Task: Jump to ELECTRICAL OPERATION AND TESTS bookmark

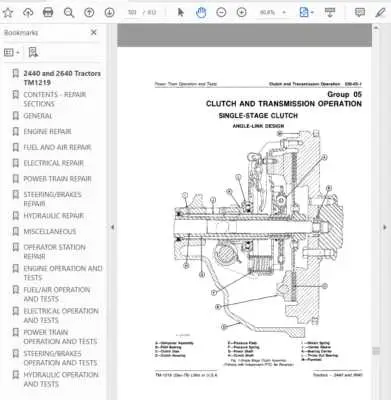Action: [61, 316]
